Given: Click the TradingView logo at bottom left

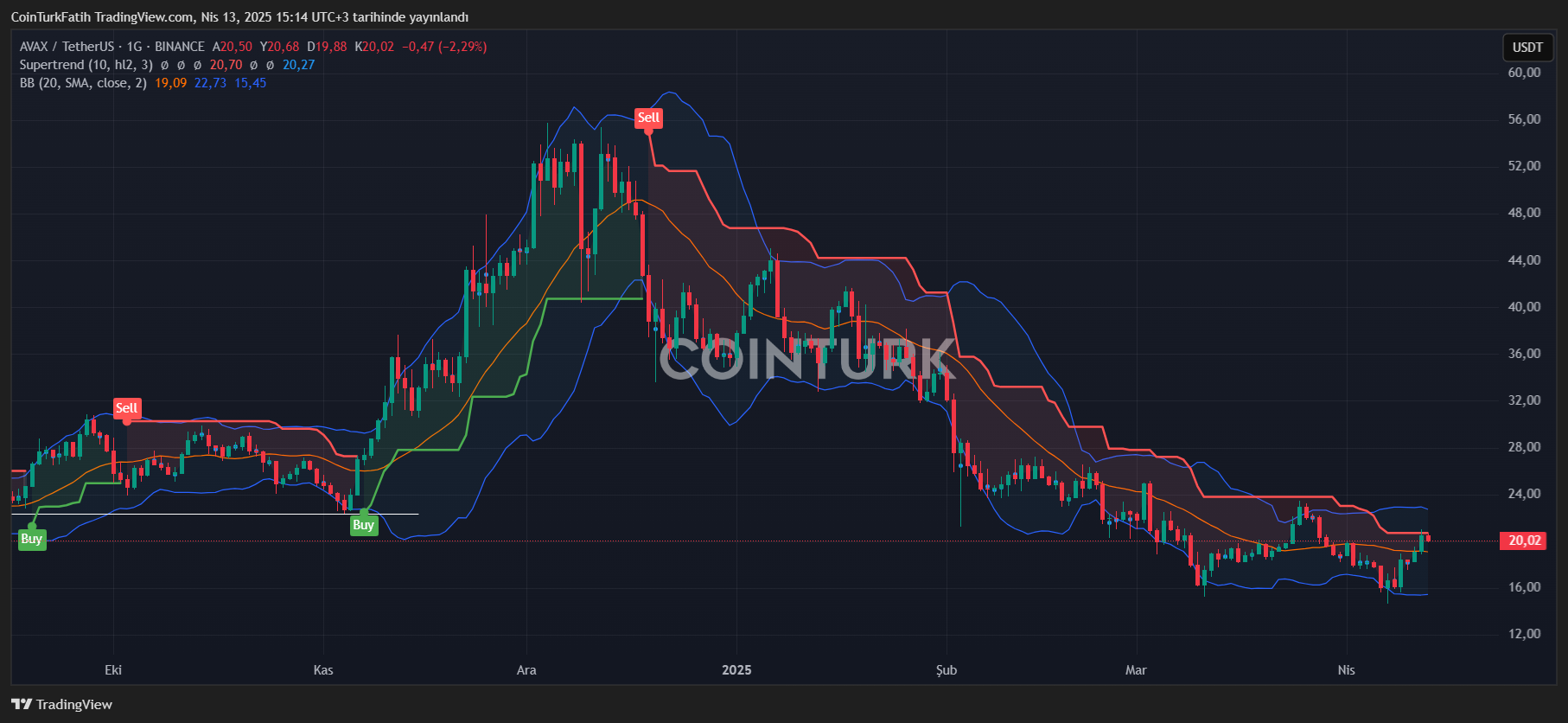Looking at the screenshot, I should point(61,704).
